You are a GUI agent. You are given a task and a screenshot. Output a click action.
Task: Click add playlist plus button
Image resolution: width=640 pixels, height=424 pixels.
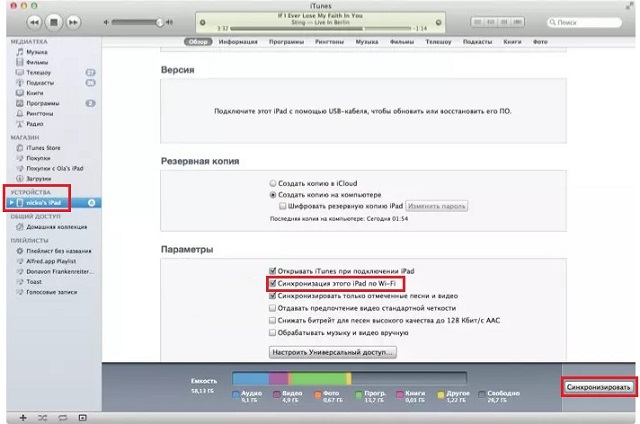pyautogui.click(x=23, y=417)
